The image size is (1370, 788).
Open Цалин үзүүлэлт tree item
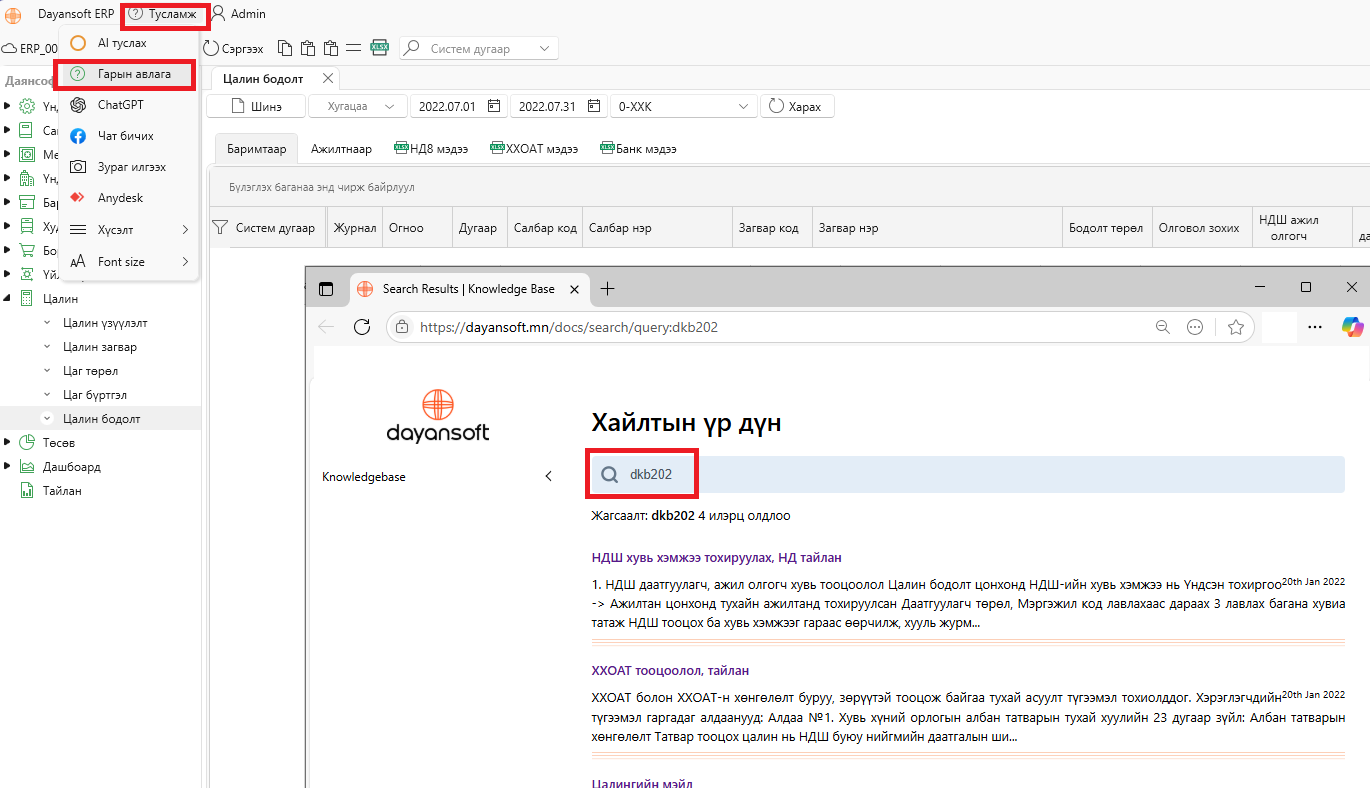click(105, 323)
